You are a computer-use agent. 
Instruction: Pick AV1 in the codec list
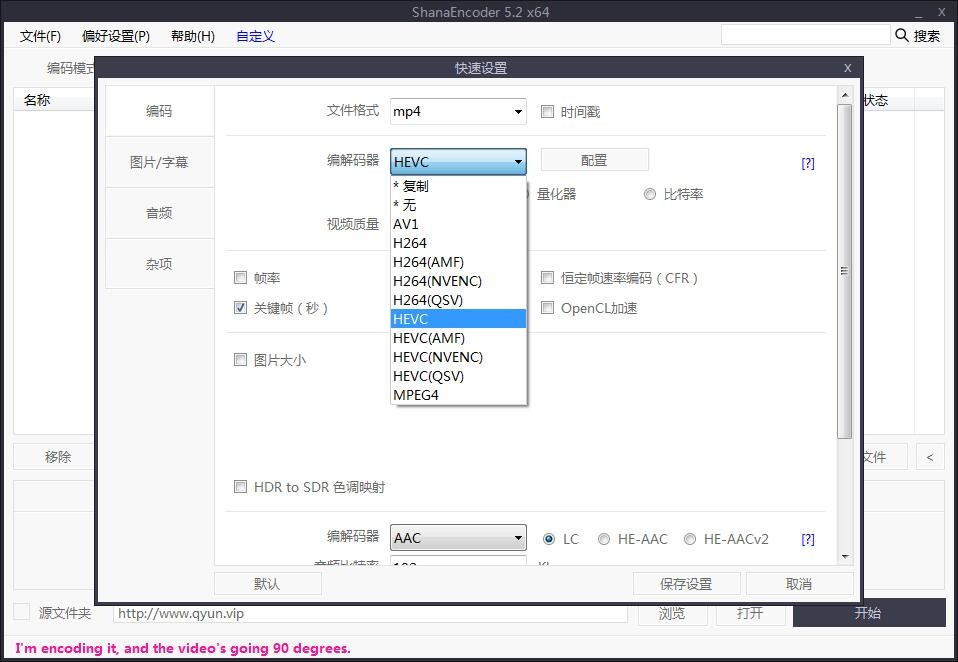tap(406, 224)
